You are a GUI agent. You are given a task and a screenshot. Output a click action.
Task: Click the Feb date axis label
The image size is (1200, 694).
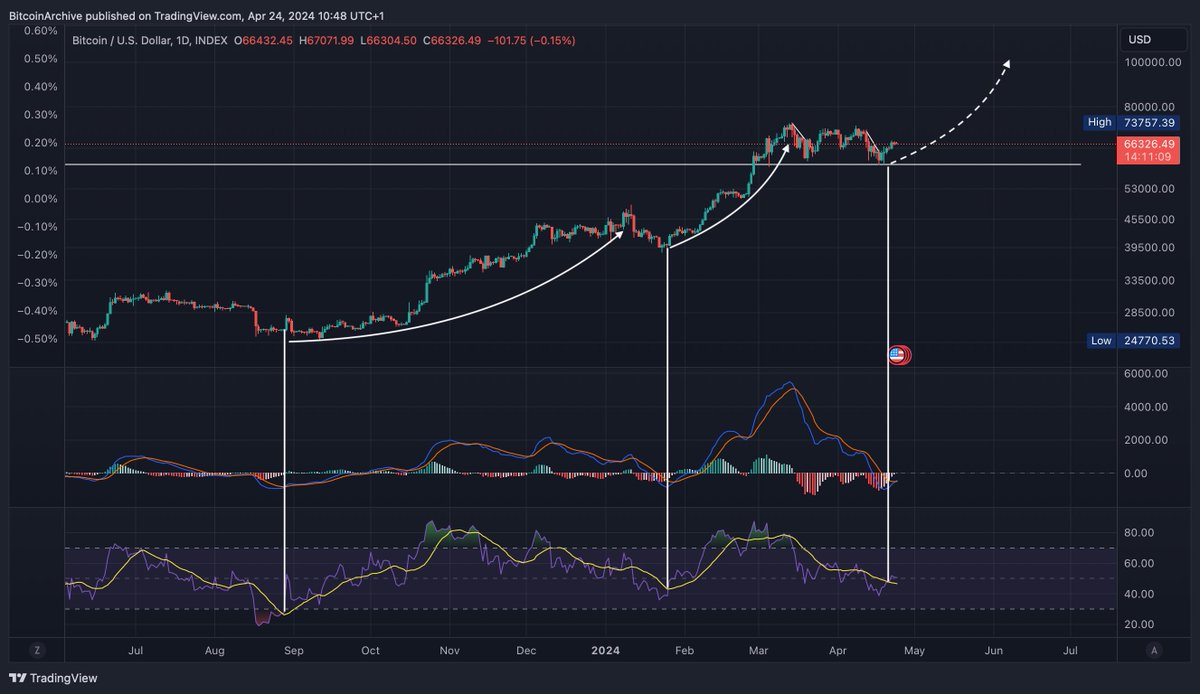coord(683,650)
